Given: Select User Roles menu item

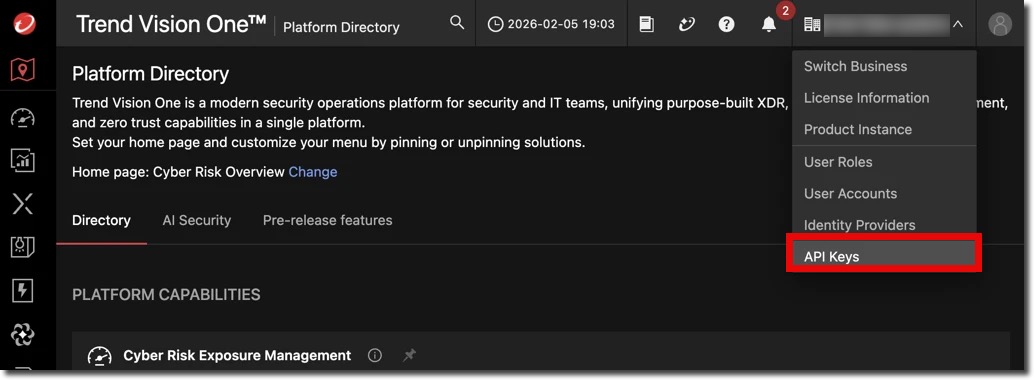Looking at the screenshot, I should pos(884,162).
